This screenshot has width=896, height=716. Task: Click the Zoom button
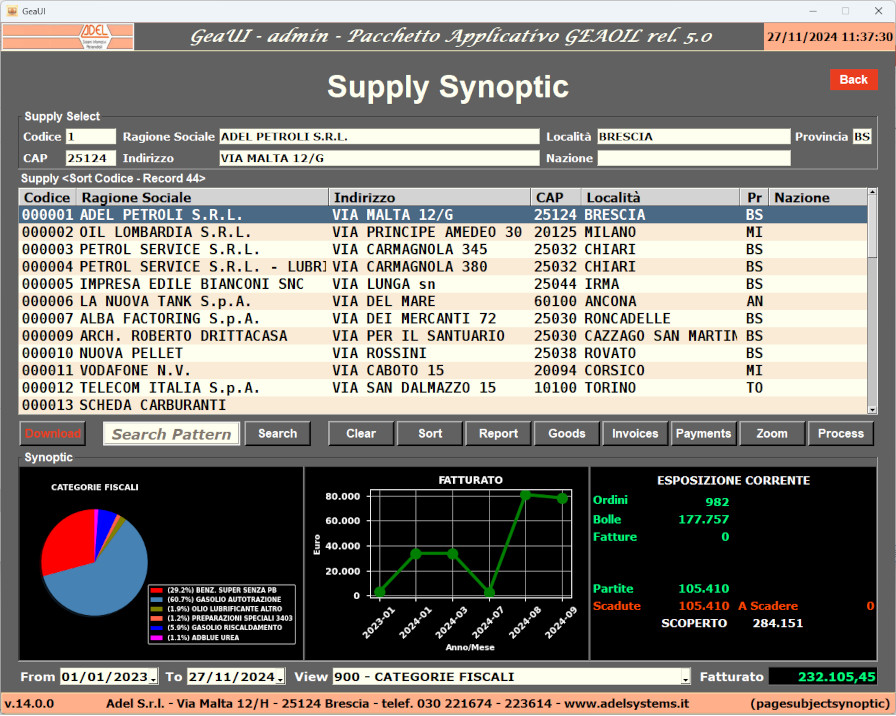coord(772,434)
